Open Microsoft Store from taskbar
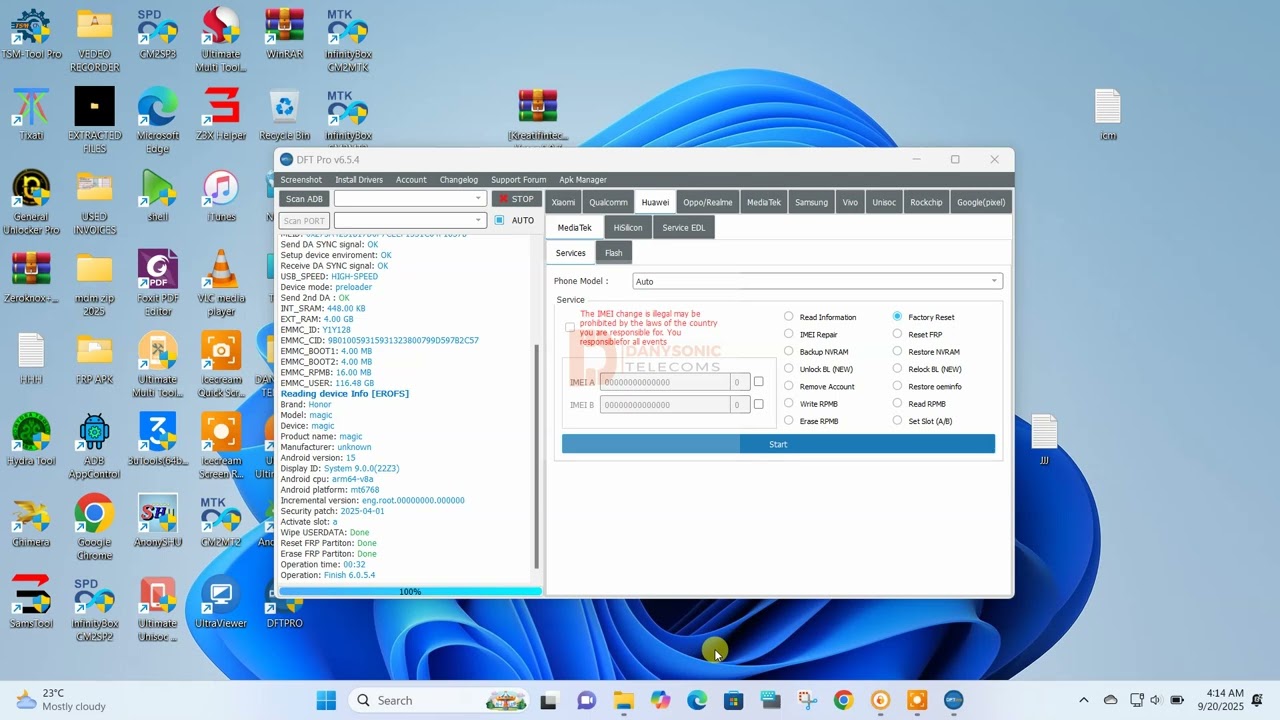Screen dimensions: 1280x720 (x=733, y=700)
